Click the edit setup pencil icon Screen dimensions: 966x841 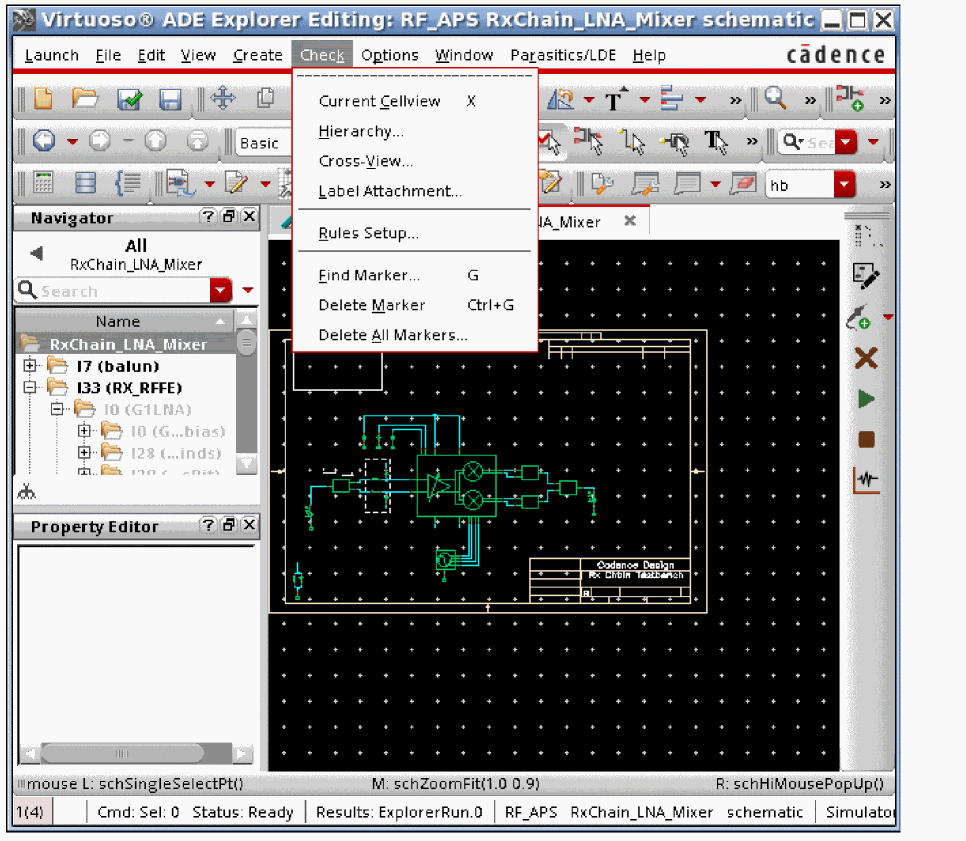pyautogui.click(x=865, y=275)
